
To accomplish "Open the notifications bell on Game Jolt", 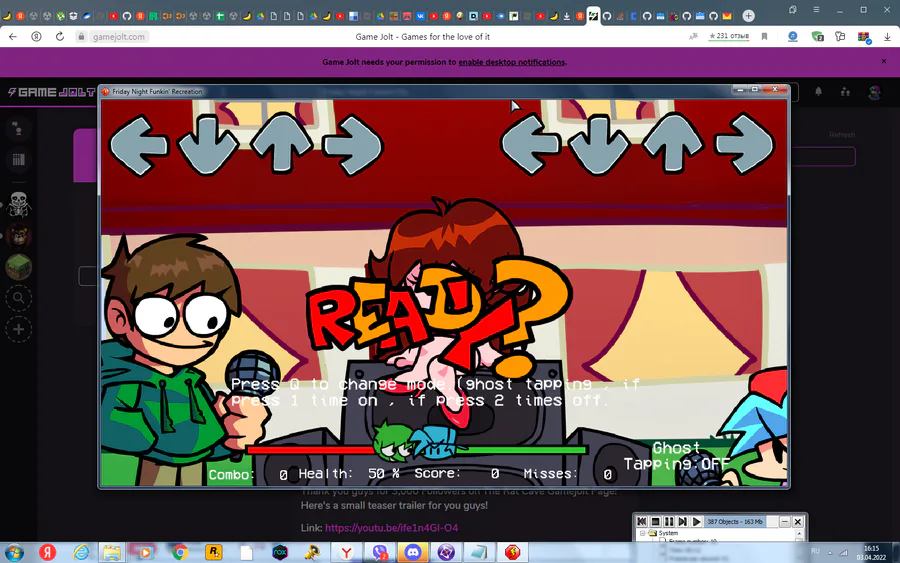I will (x=818, y=91).
